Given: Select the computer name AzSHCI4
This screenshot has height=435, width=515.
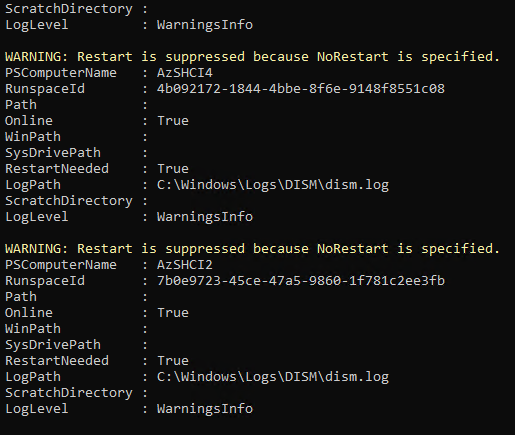Looking at the screenshot, I should point(185,73).
